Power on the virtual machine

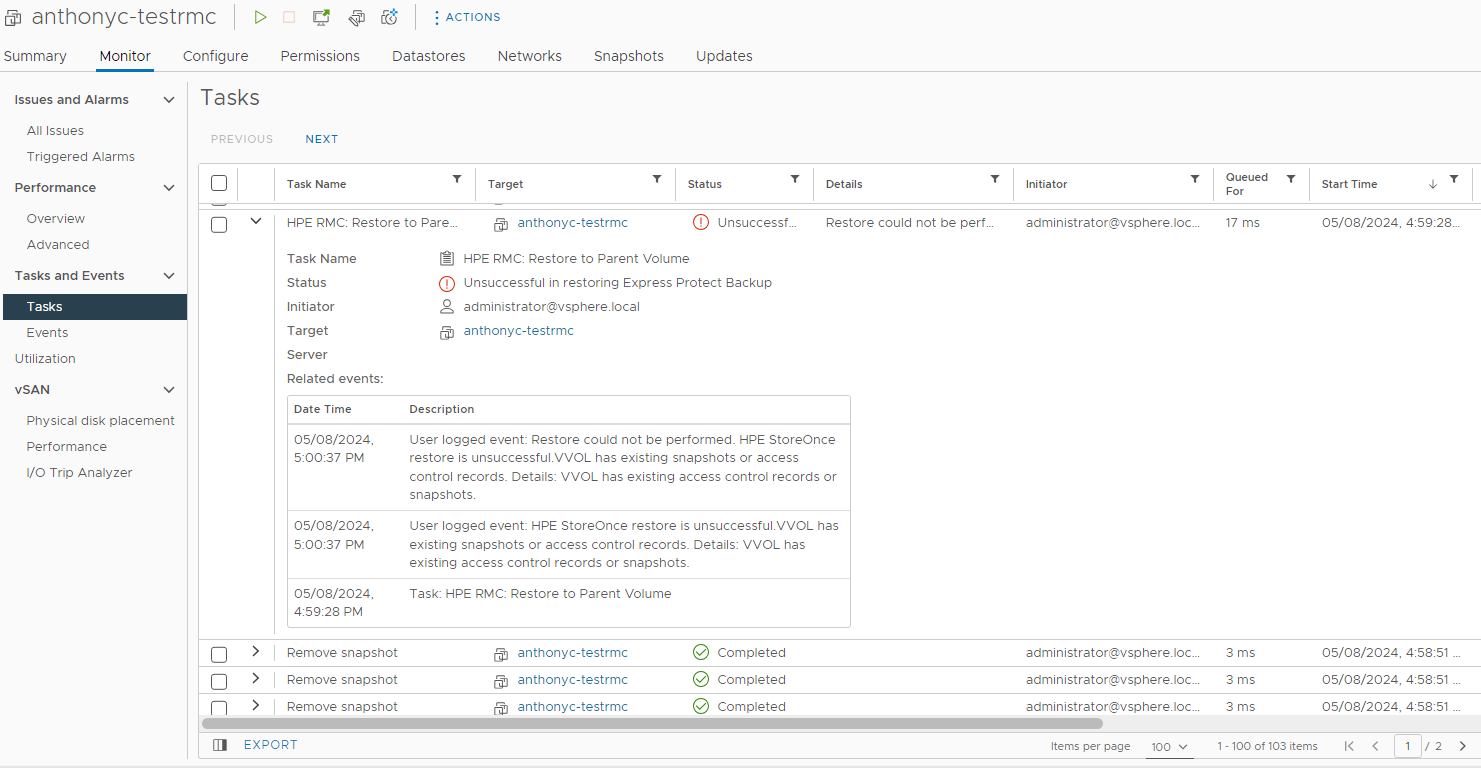pyautogui.click(x=260, y=17)
